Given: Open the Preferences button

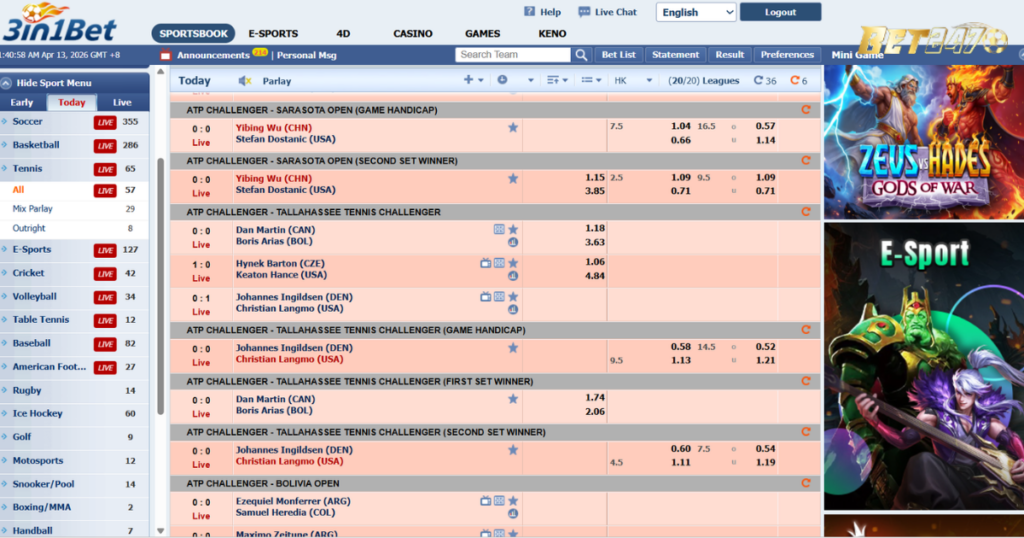Looking at the screenshot, I should [x=787, y=55].
